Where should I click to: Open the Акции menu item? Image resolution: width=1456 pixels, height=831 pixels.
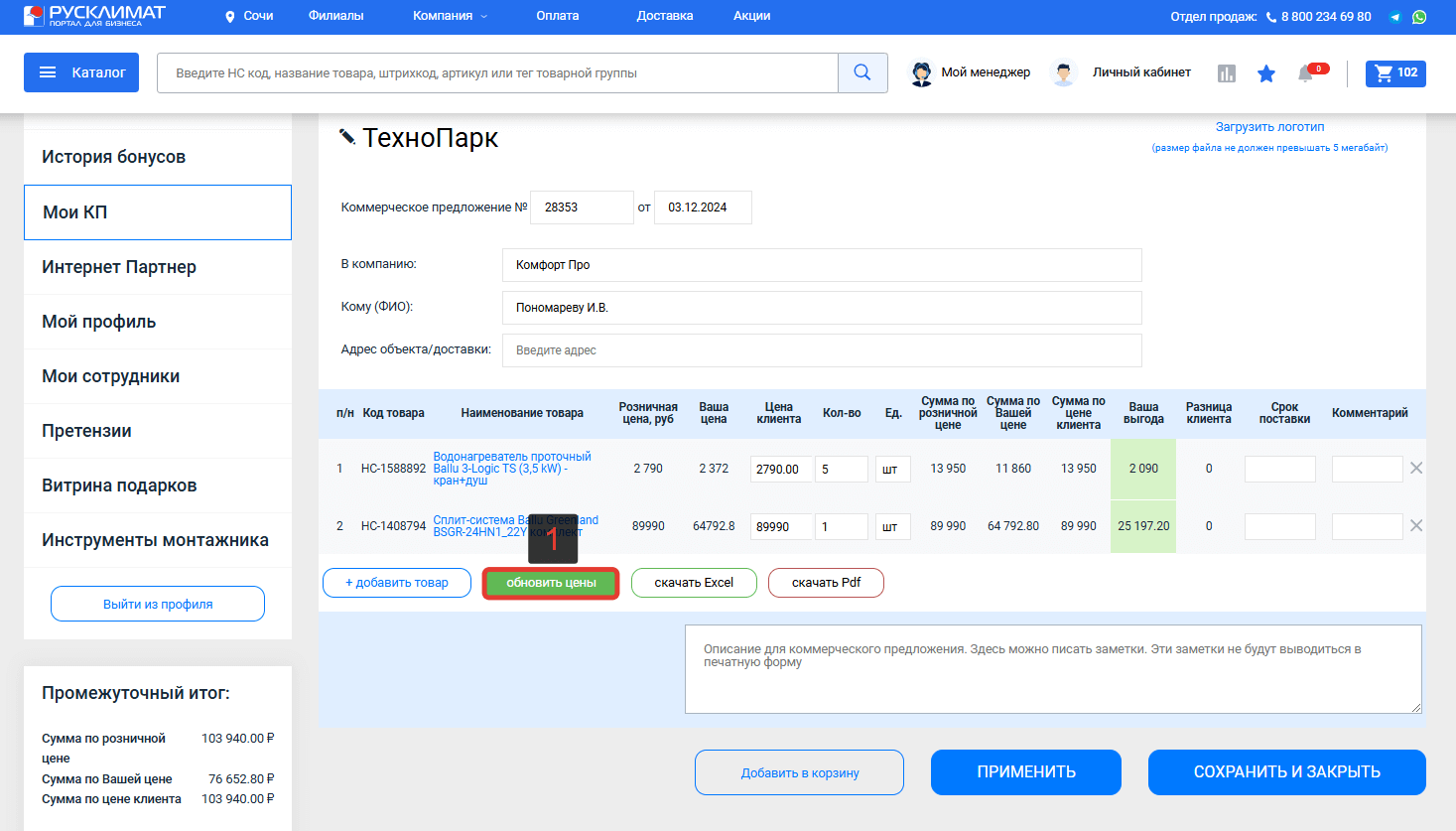tap(752, 16)
